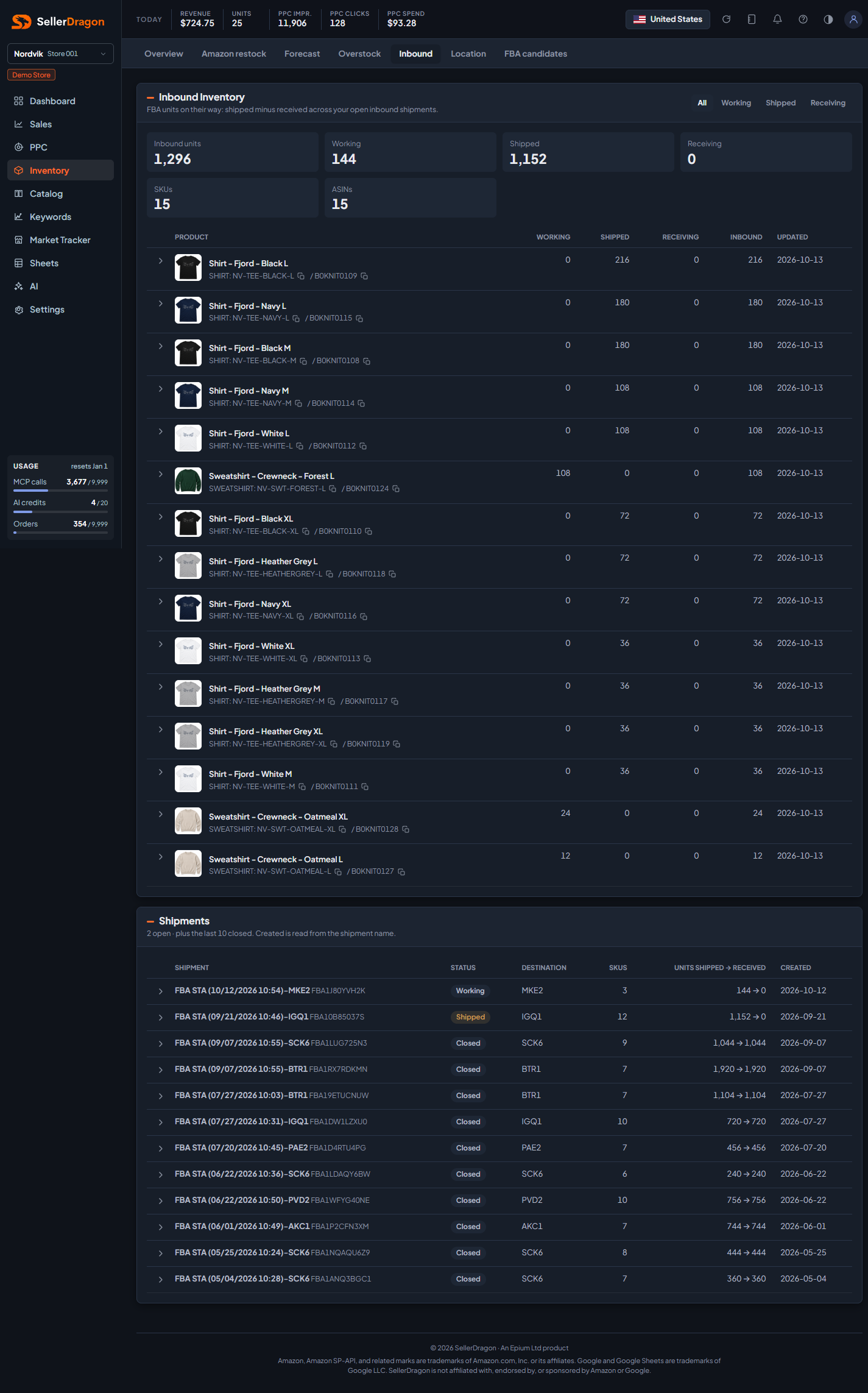Expand Sweatshirt – Crewneck – Oatmeal L row
Image resolution: width=868 pixels, height=1393 pixels.
coord(161,857)
